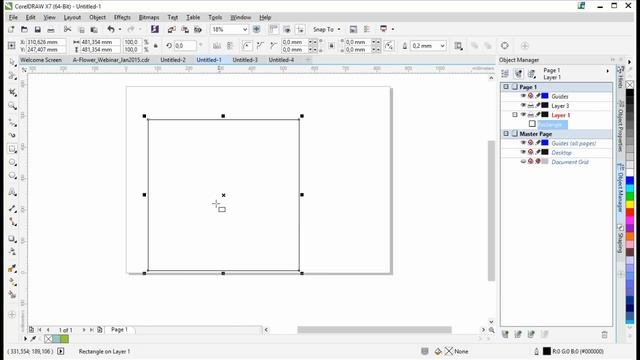Select the Color Eyedropper tool
This screenshot has height=360, width=640.
12,269
